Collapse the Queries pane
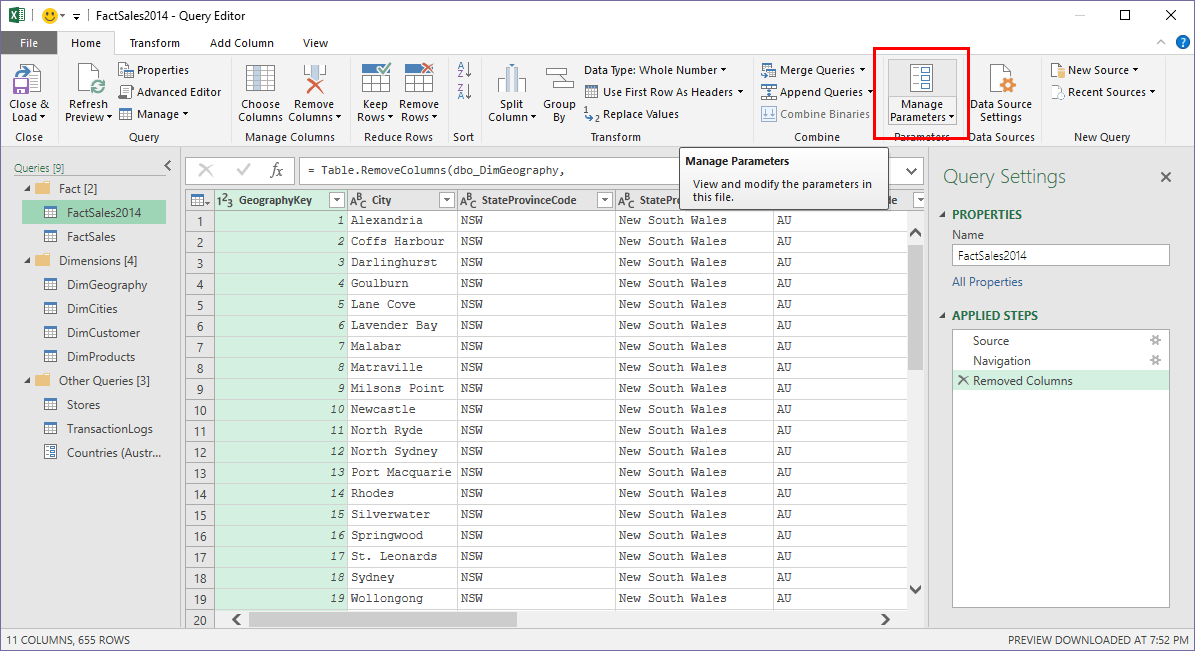The image size is (1195, 651). point(168,166)
